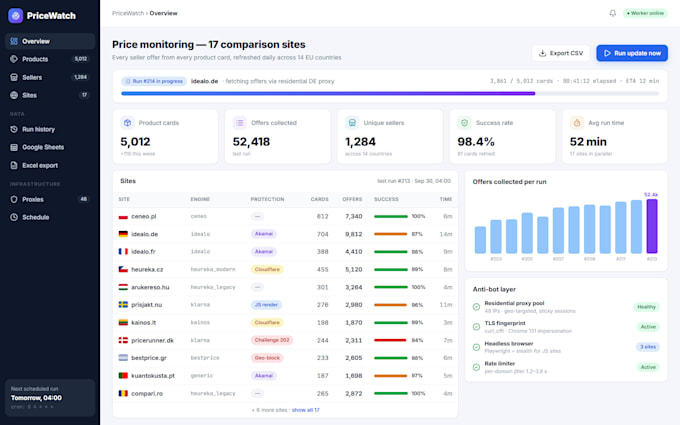Click the run progress bar

pyautogui.click(x=390, y=93)
